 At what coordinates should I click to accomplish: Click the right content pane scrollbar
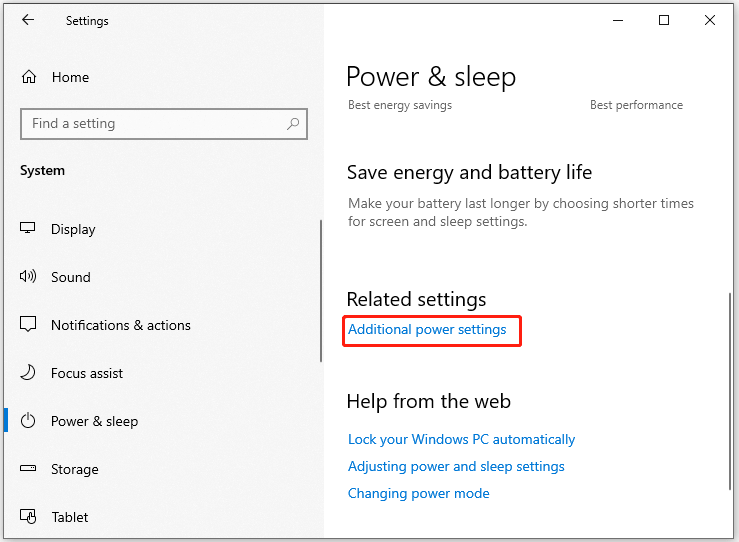click(730, 391)
